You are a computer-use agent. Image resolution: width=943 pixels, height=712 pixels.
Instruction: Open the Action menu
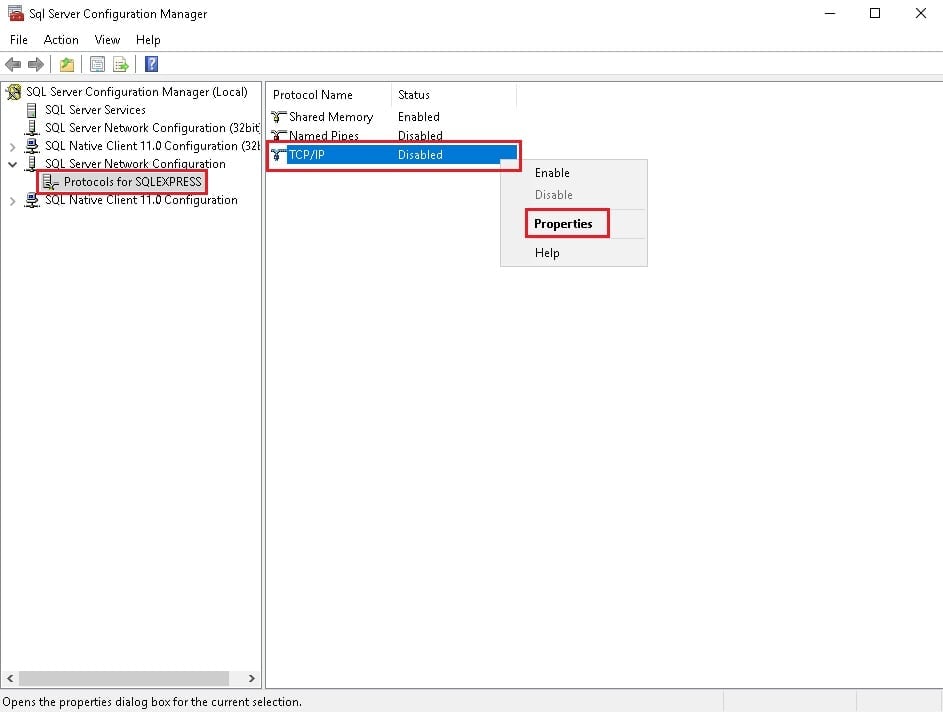click(x=61, y=40)
